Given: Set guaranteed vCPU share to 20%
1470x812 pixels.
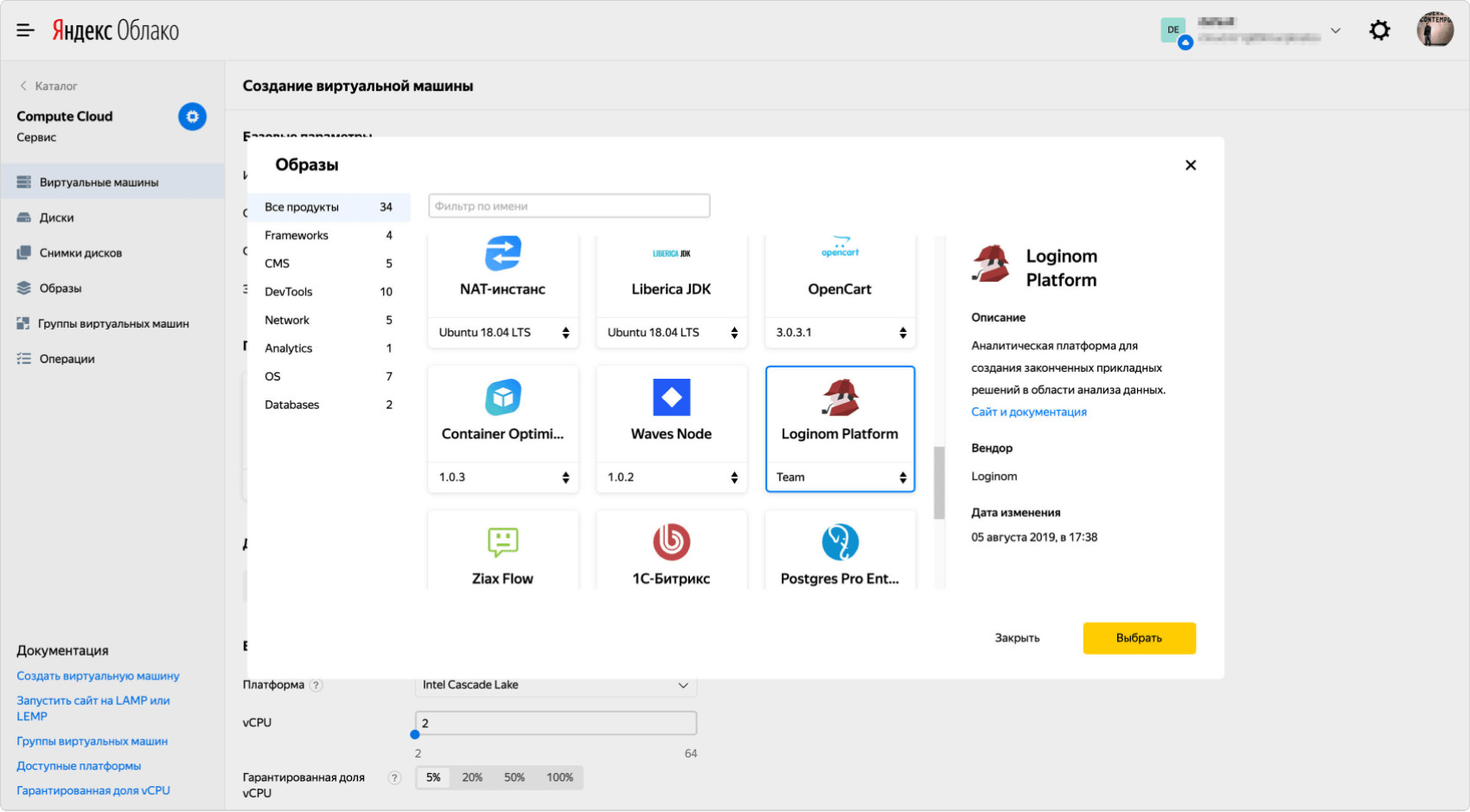Looking at the screenshot, I should [x=472, y=777].
